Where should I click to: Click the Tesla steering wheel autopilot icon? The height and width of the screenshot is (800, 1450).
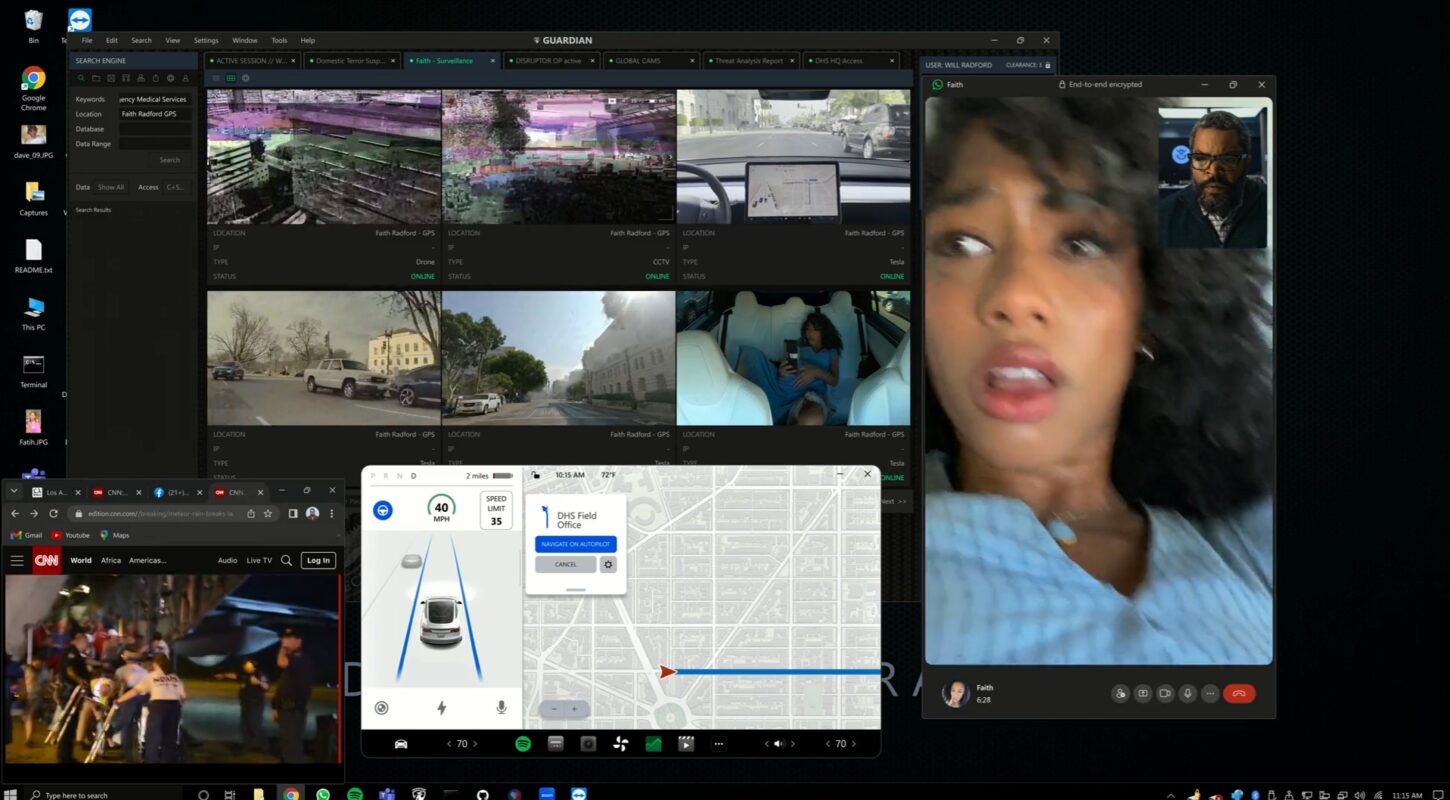[x=382, y=510]
